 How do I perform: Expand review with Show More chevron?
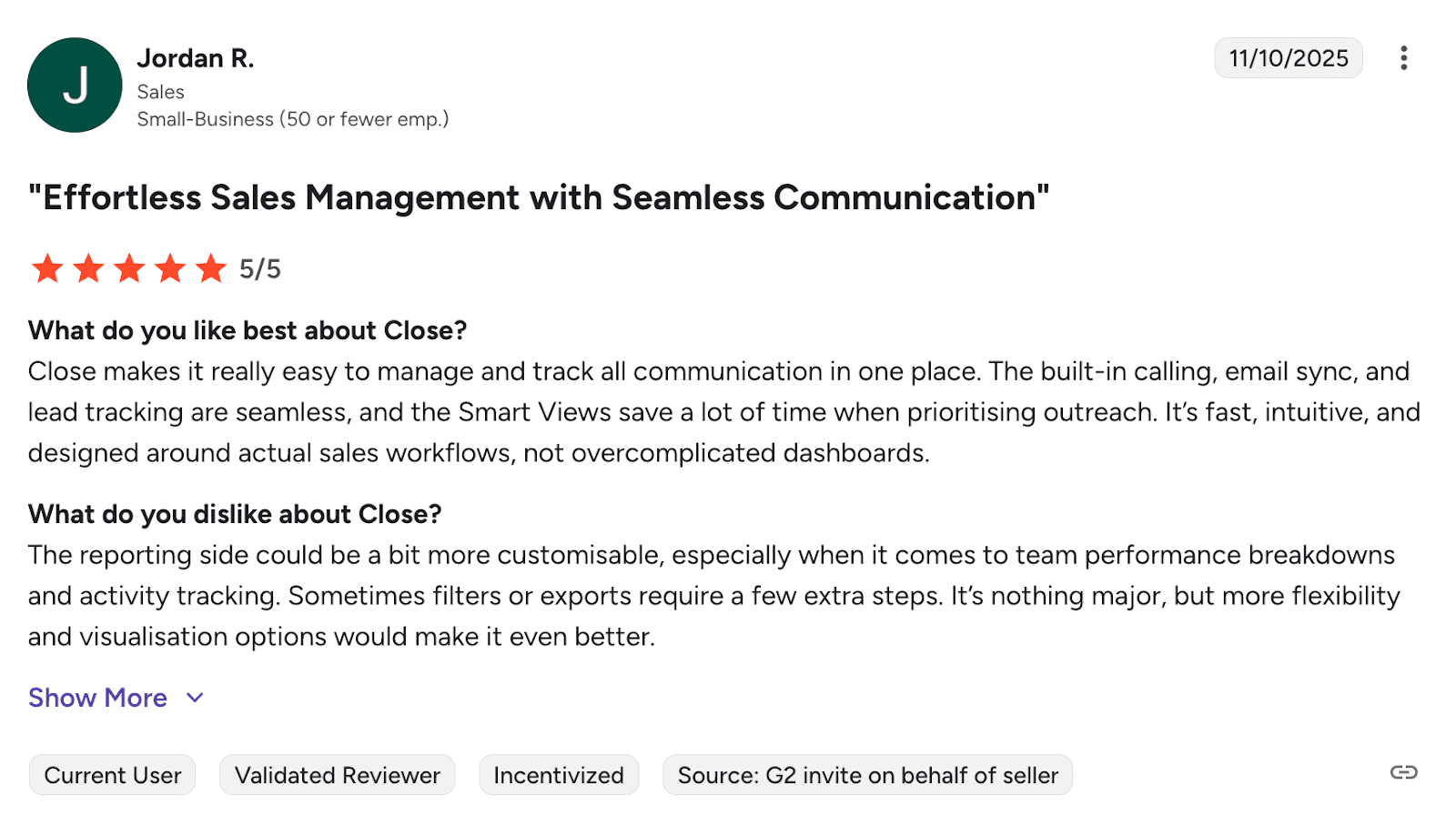pos(195,698)
